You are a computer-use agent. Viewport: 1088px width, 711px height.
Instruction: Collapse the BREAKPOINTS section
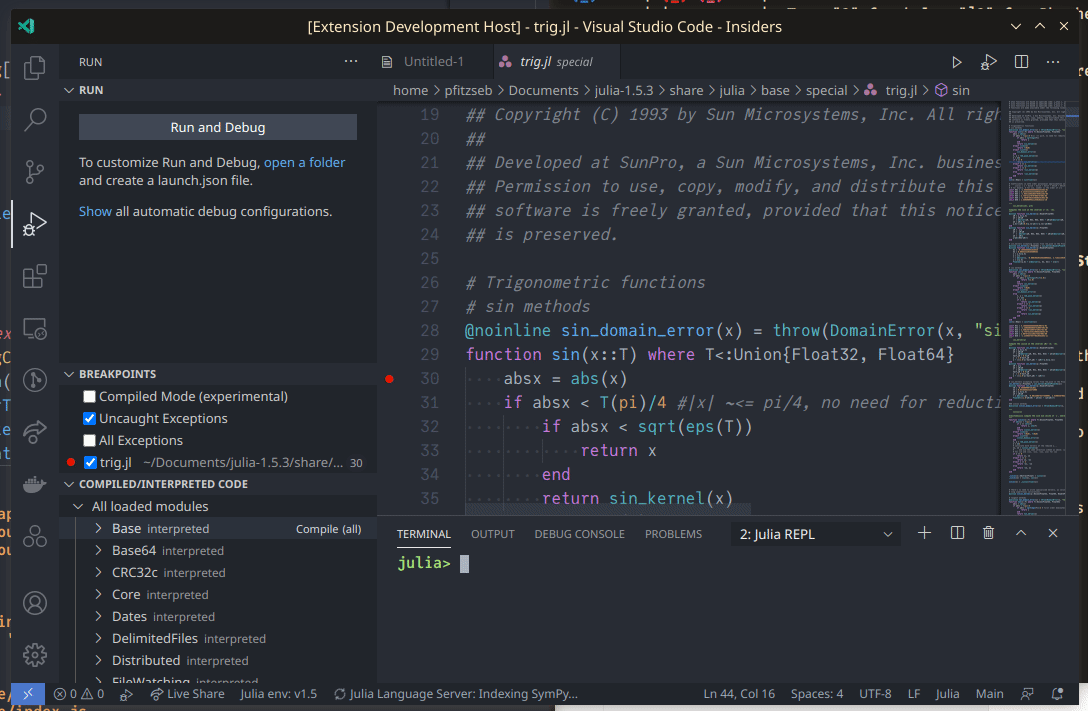[69, 374]
